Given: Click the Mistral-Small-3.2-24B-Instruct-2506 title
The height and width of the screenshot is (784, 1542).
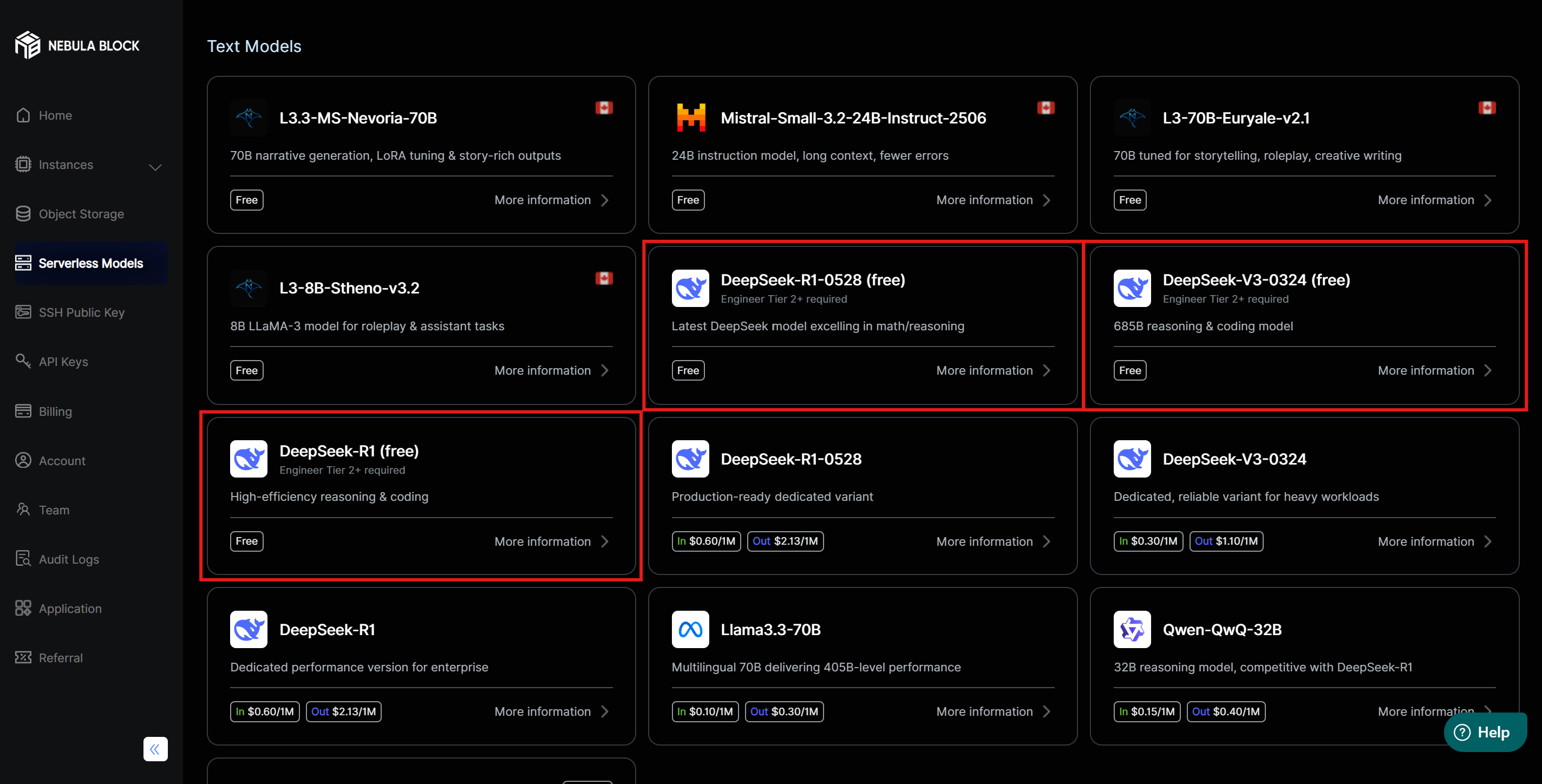Looking at the screenshot, I should click(x=853, y=117).
